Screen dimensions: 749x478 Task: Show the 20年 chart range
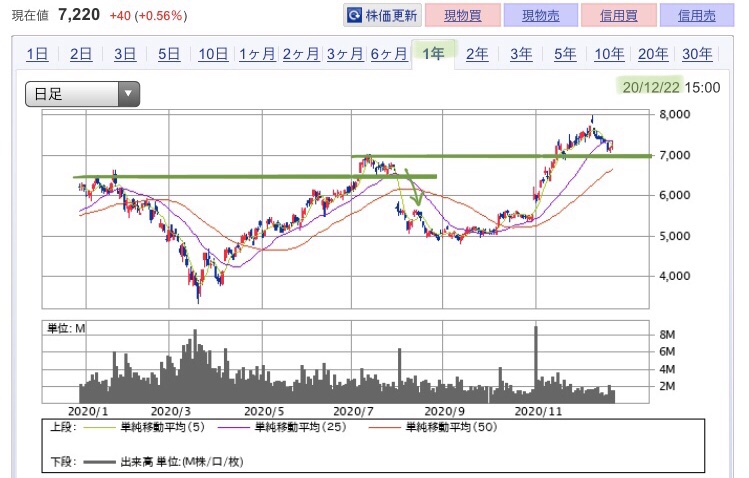[653, 54]
